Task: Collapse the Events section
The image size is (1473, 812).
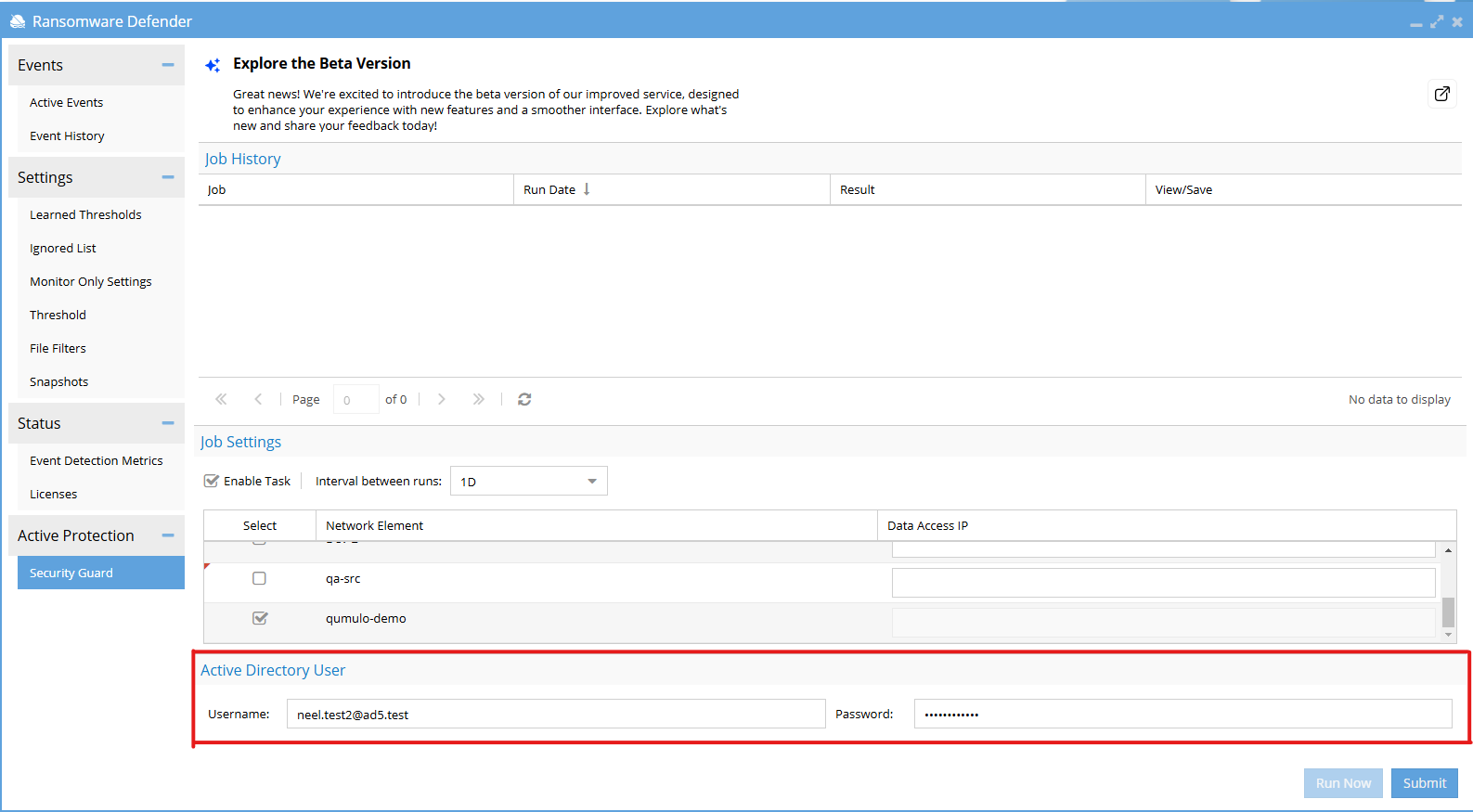Action: pos(168,65)
